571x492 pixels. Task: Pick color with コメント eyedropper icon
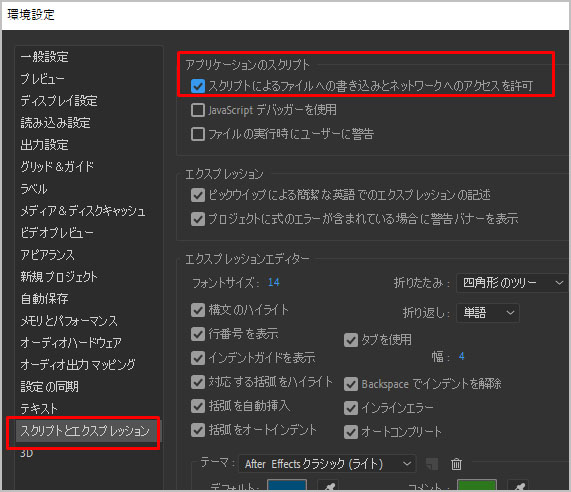[x=518, y=486]
